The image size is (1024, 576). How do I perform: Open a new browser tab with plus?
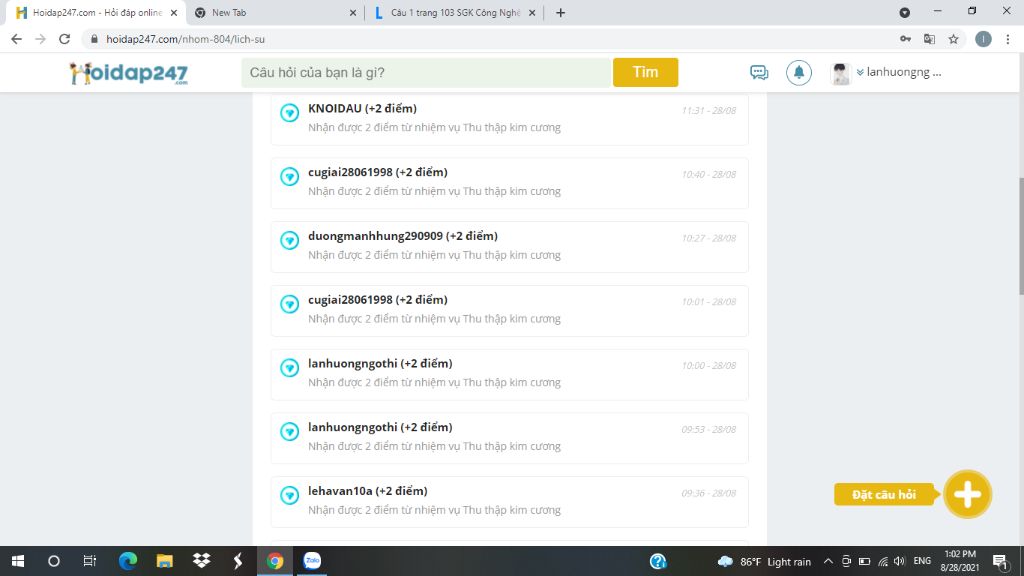pyautogui.click(x=560, y=12)
